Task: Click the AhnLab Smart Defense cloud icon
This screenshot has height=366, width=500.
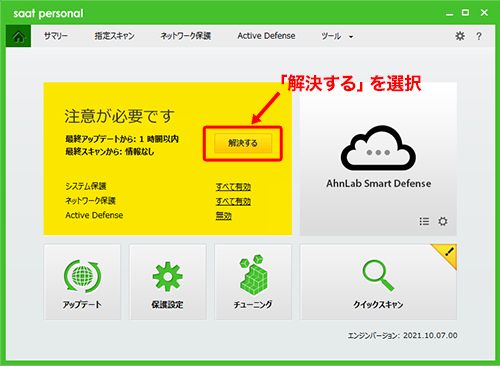Action: [x=378, y=148]
